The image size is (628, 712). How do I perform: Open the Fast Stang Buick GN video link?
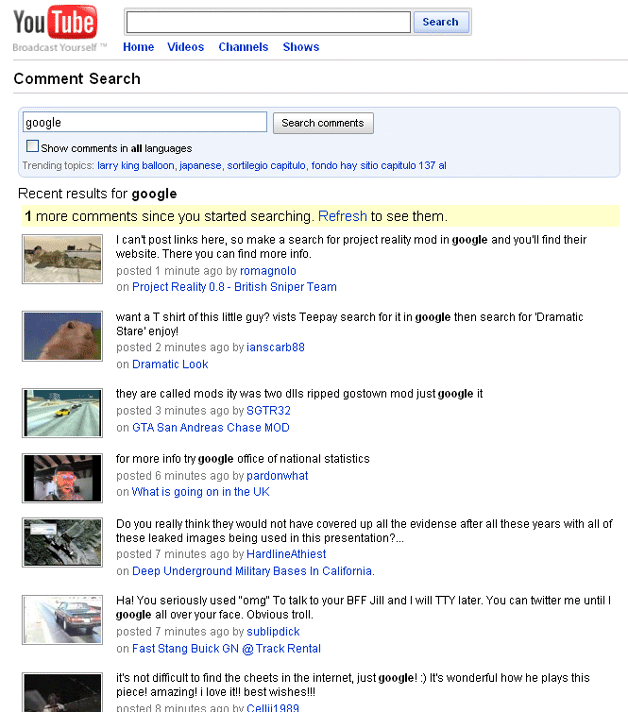click(x=226, y=648)
